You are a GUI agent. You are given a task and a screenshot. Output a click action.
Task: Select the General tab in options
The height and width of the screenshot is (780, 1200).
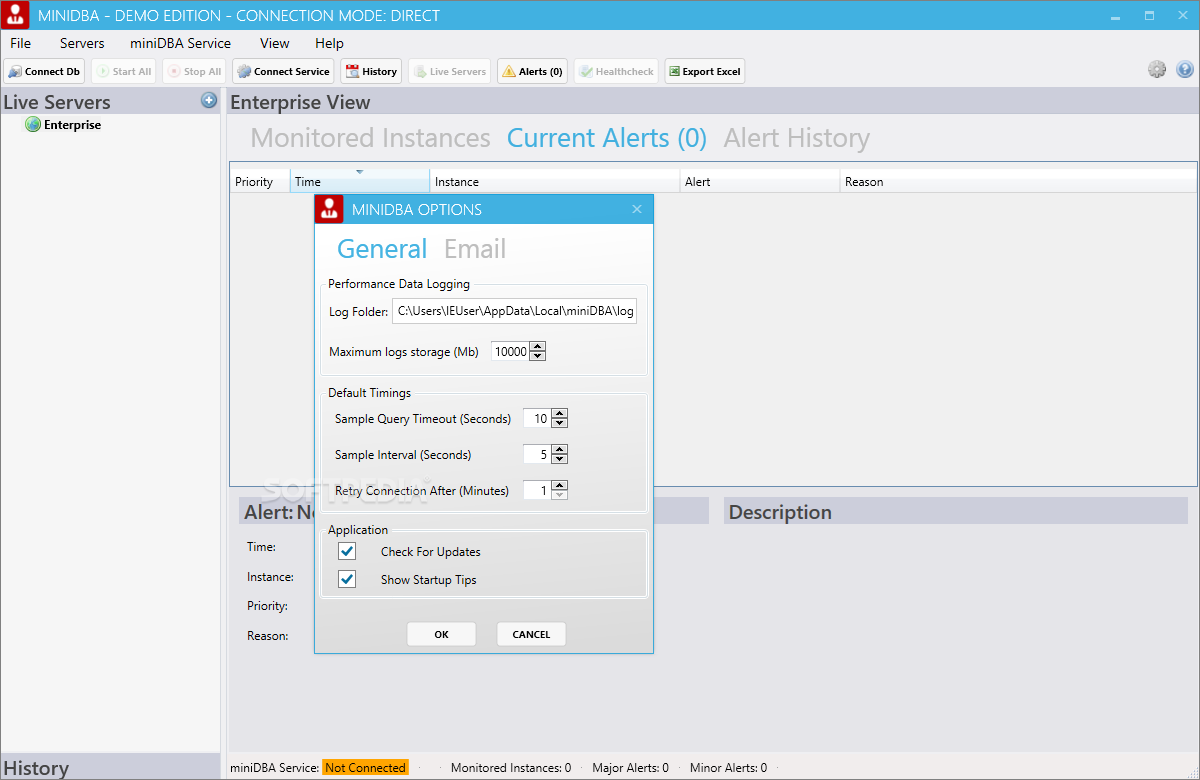[x=382, y=249]
